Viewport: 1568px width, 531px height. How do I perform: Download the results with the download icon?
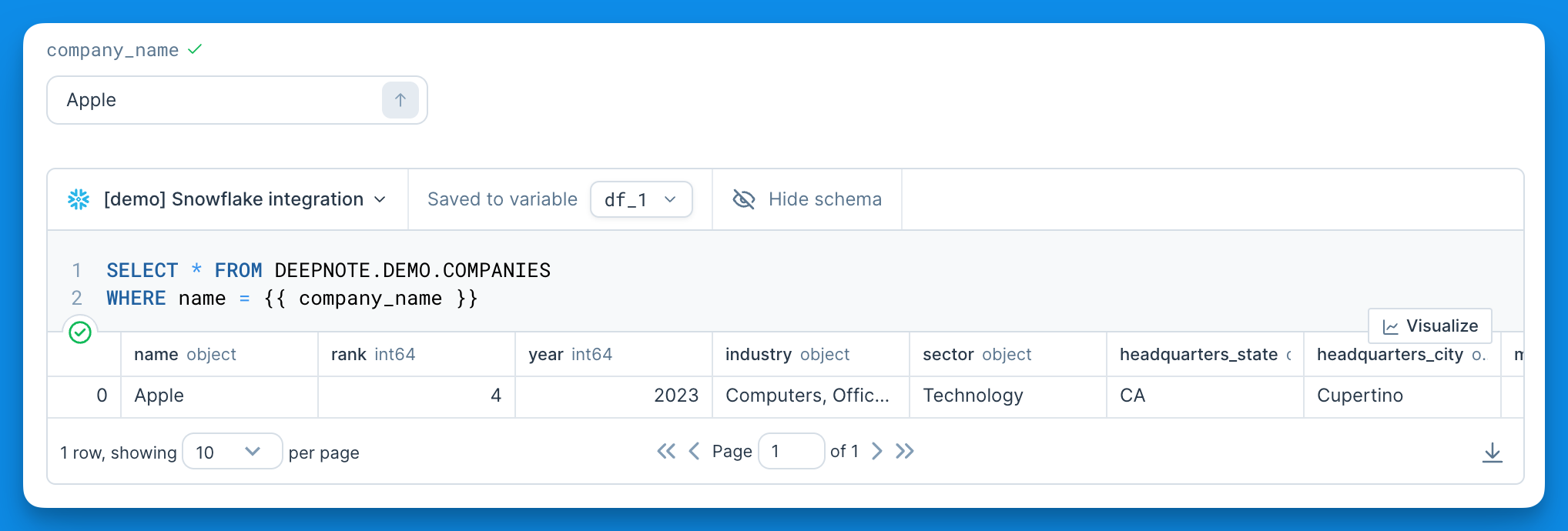1492,453
